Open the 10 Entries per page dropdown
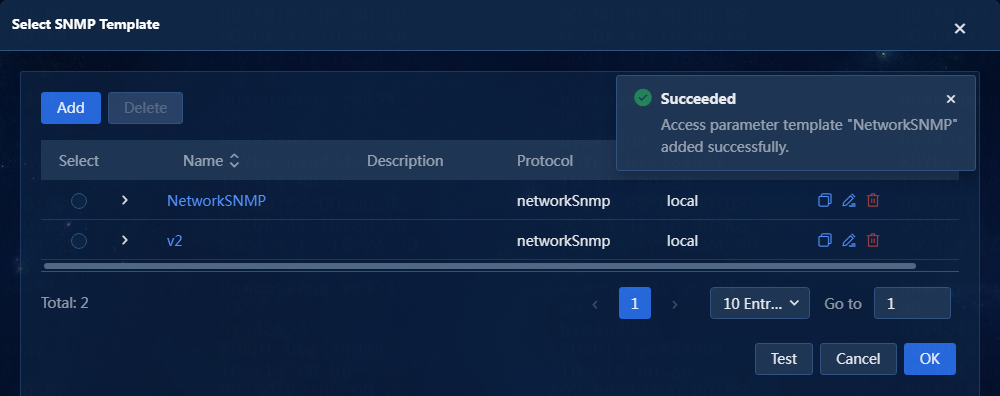 point(760,303)
